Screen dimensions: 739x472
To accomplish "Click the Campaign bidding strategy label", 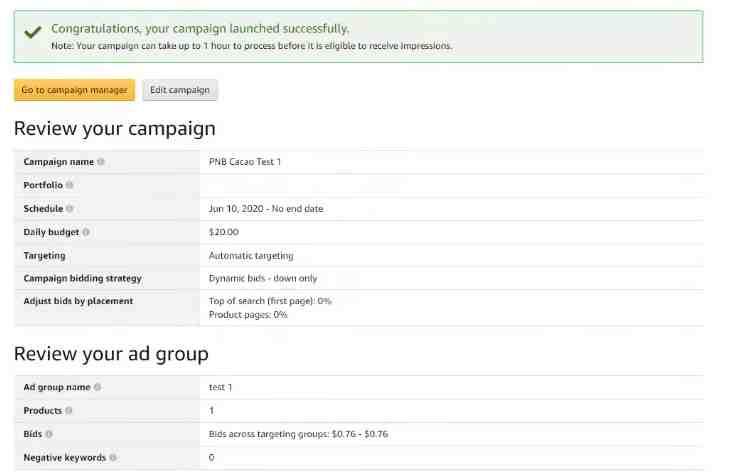I will [82, 278].
